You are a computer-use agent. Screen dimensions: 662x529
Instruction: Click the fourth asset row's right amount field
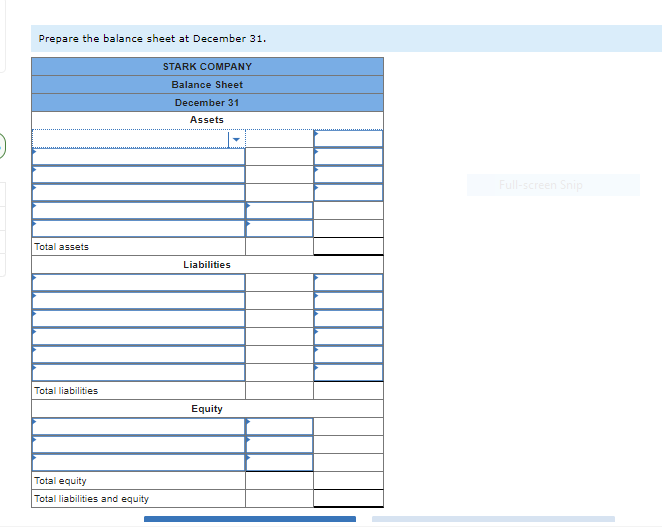click(x=348, y=193)
